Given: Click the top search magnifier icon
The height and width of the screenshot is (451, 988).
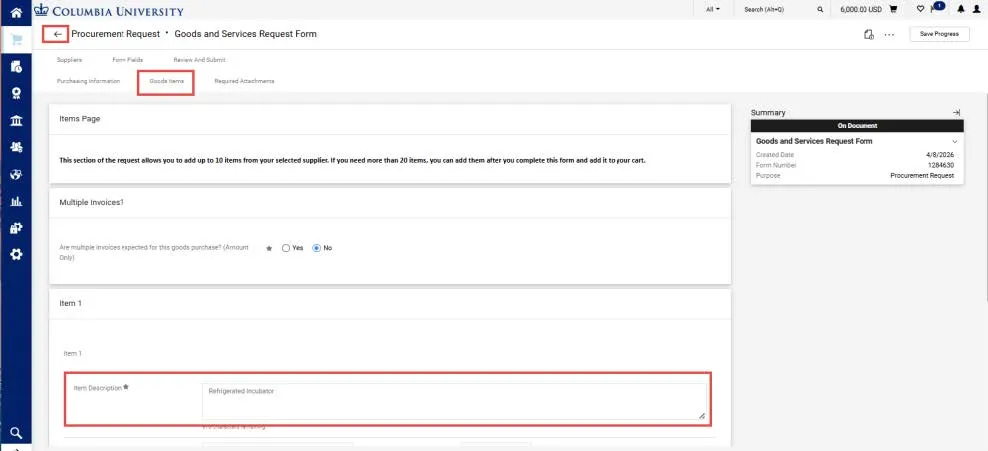Looking at the screenshot, I should 820,9.
